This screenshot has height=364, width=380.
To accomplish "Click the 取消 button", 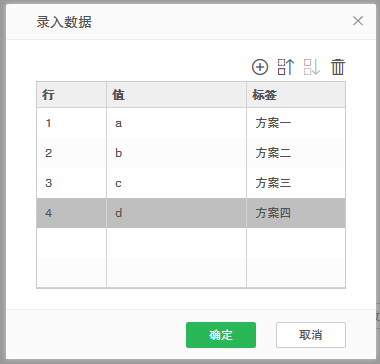I will [x=311, y=335].
